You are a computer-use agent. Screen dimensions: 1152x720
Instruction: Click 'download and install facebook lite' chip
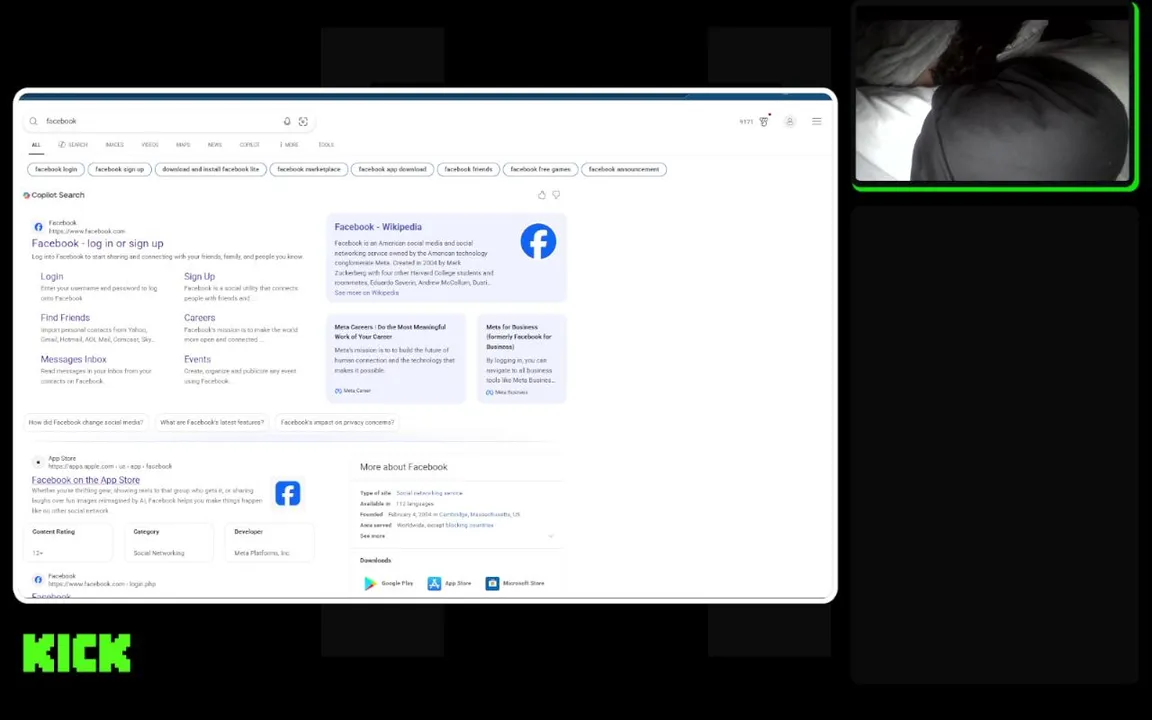pyautogui.click(x=211, y=169)
